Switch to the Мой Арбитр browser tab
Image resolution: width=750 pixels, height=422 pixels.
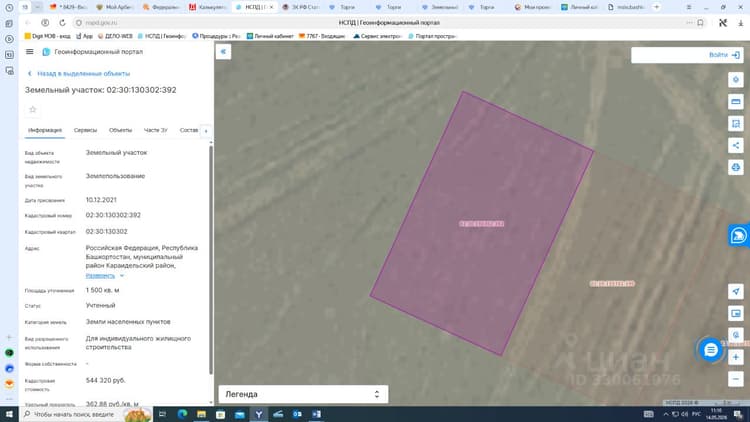pyautogui.click(x=114, y=7)
